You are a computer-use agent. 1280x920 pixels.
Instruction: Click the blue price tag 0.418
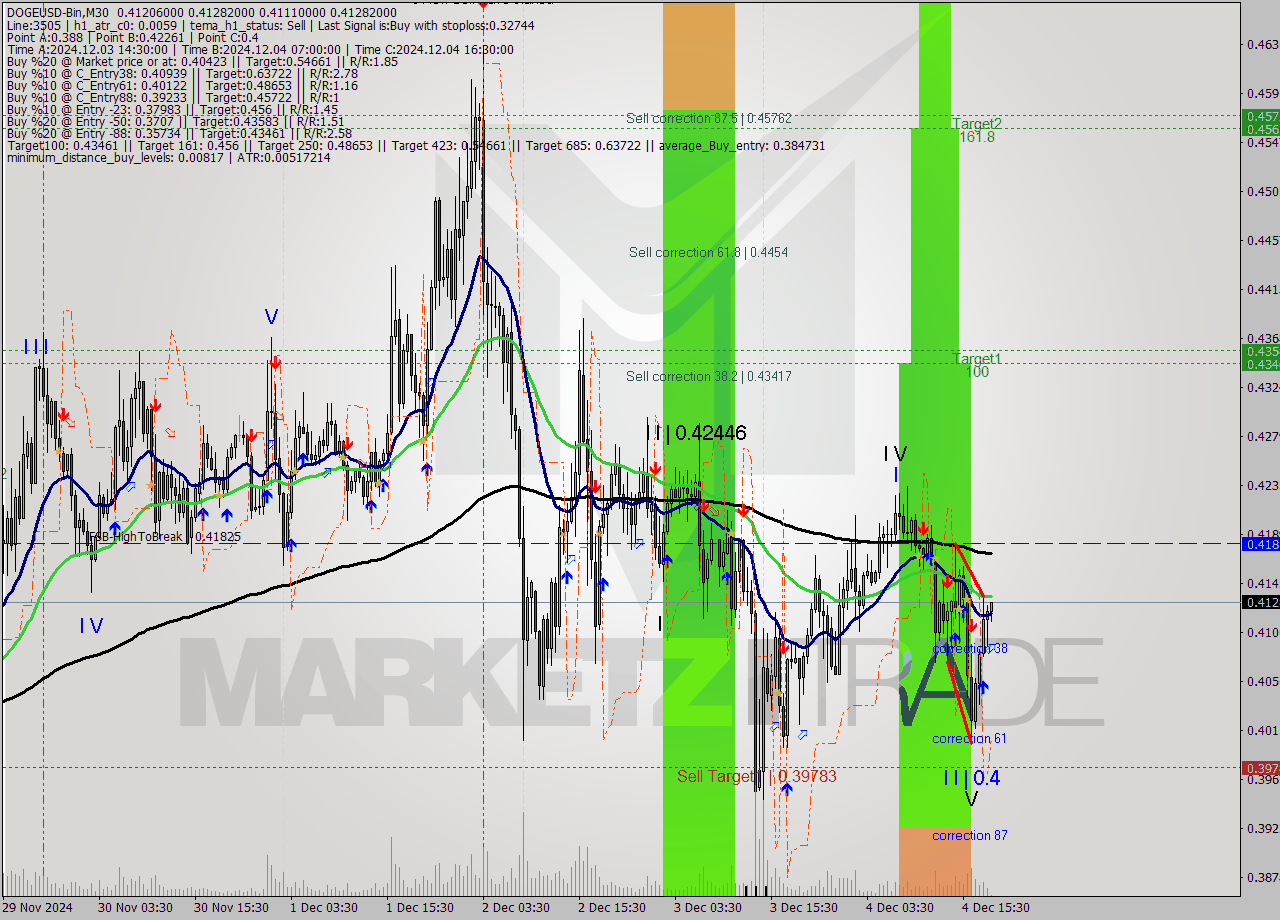click(x=1260, y=544)
